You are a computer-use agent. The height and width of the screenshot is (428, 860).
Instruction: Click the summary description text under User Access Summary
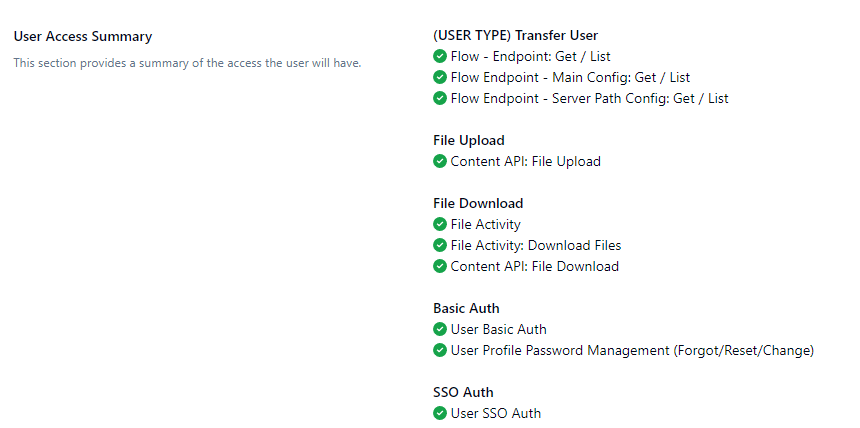[187, 63]
